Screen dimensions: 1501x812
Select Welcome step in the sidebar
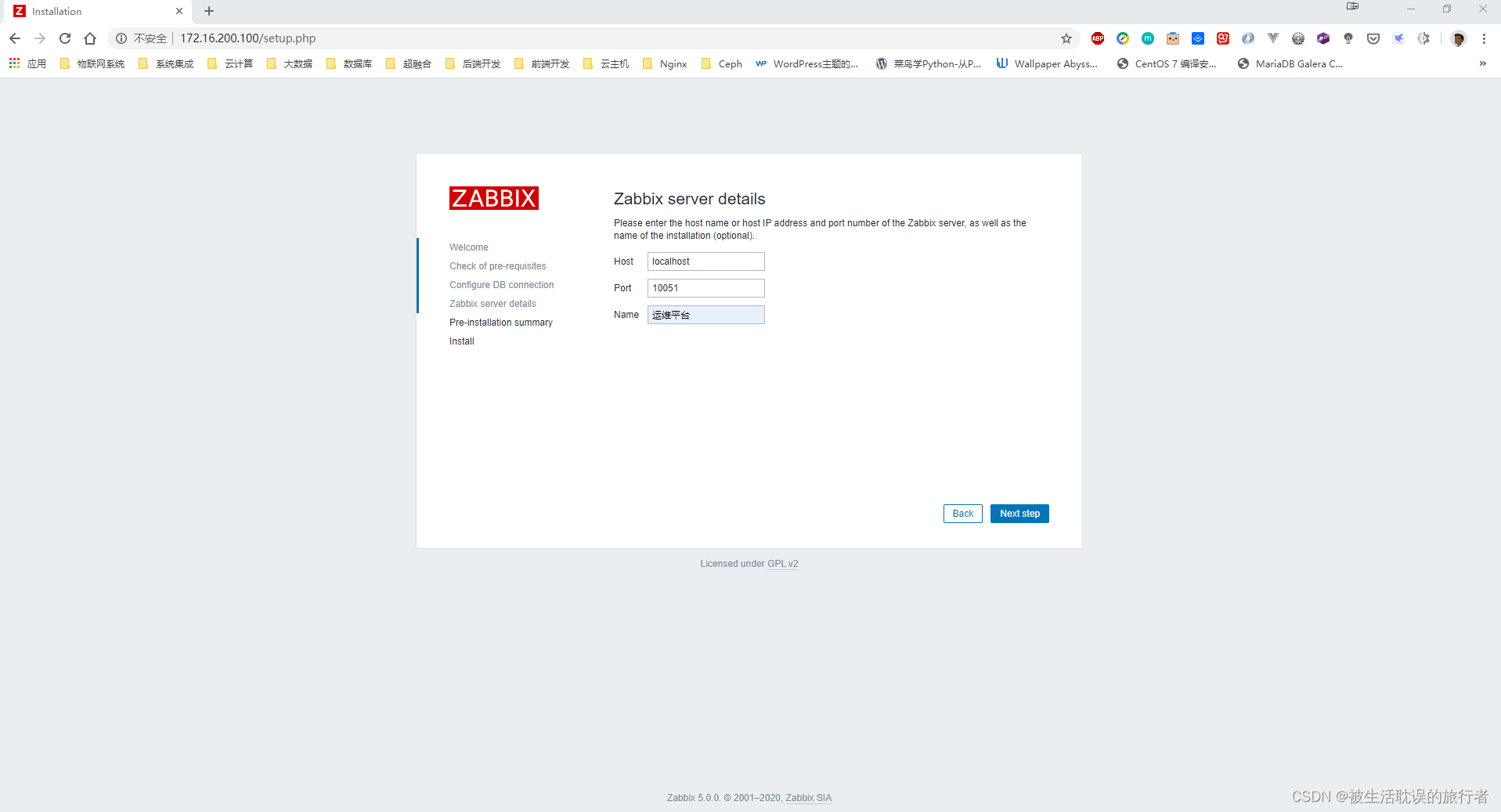pos(468,247)
